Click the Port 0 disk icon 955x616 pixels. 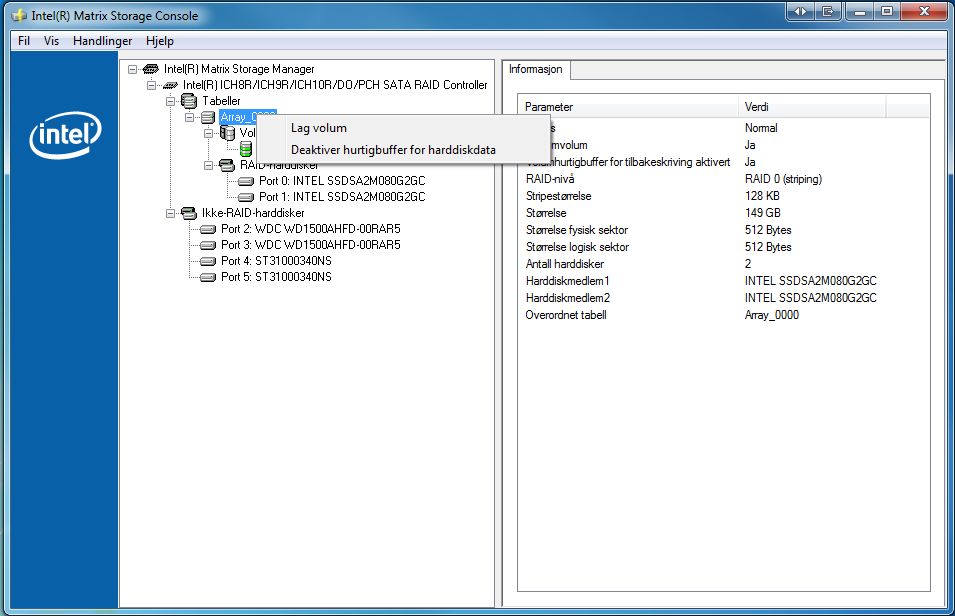(246, 182)
